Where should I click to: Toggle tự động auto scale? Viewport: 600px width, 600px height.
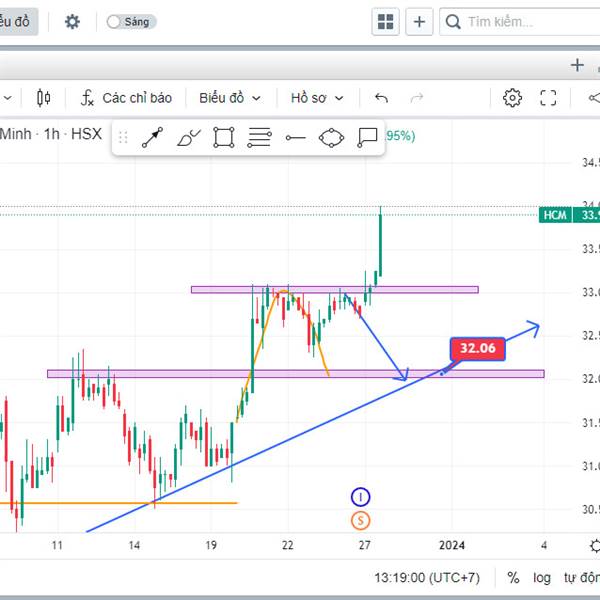[582, 578]
